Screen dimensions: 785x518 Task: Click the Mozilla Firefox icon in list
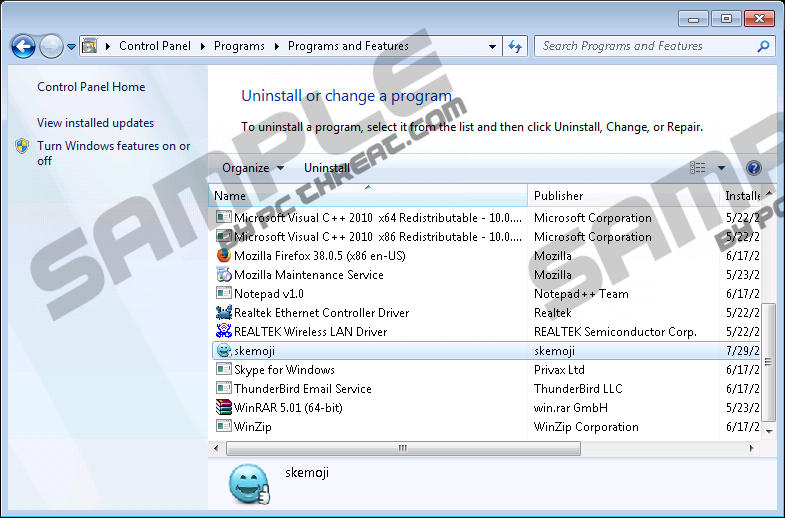(224, 256)
